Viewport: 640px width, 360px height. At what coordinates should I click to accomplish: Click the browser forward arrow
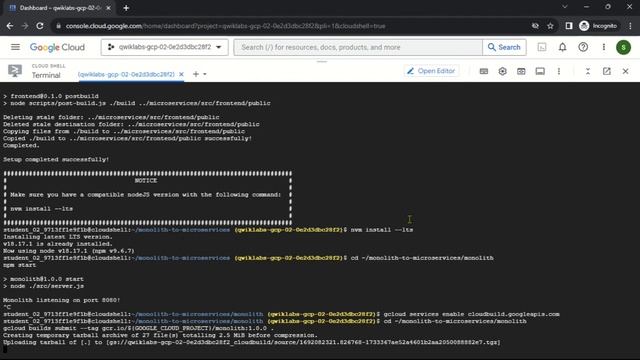point(25,26)
